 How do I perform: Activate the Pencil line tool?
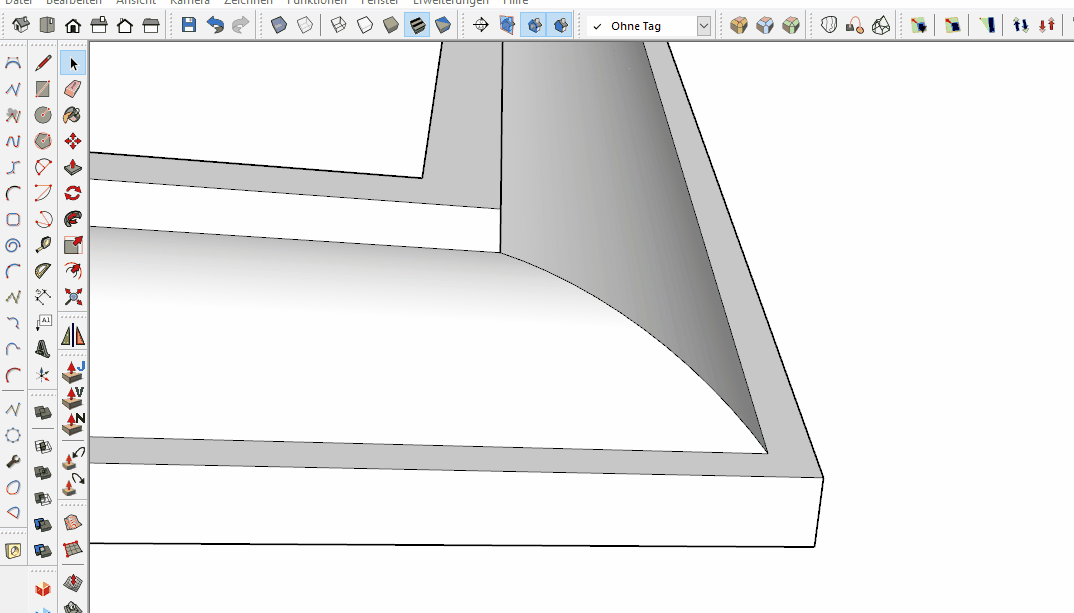pos(43,64)
